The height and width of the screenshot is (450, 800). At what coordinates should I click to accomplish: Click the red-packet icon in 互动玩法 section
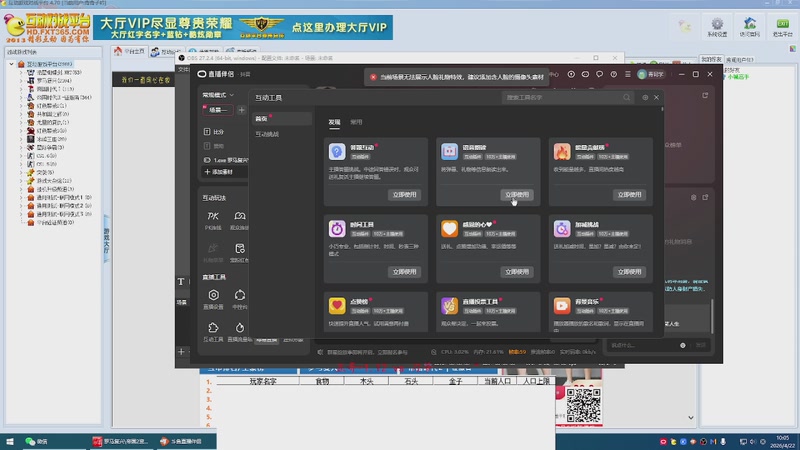click(x=240, y=248)
